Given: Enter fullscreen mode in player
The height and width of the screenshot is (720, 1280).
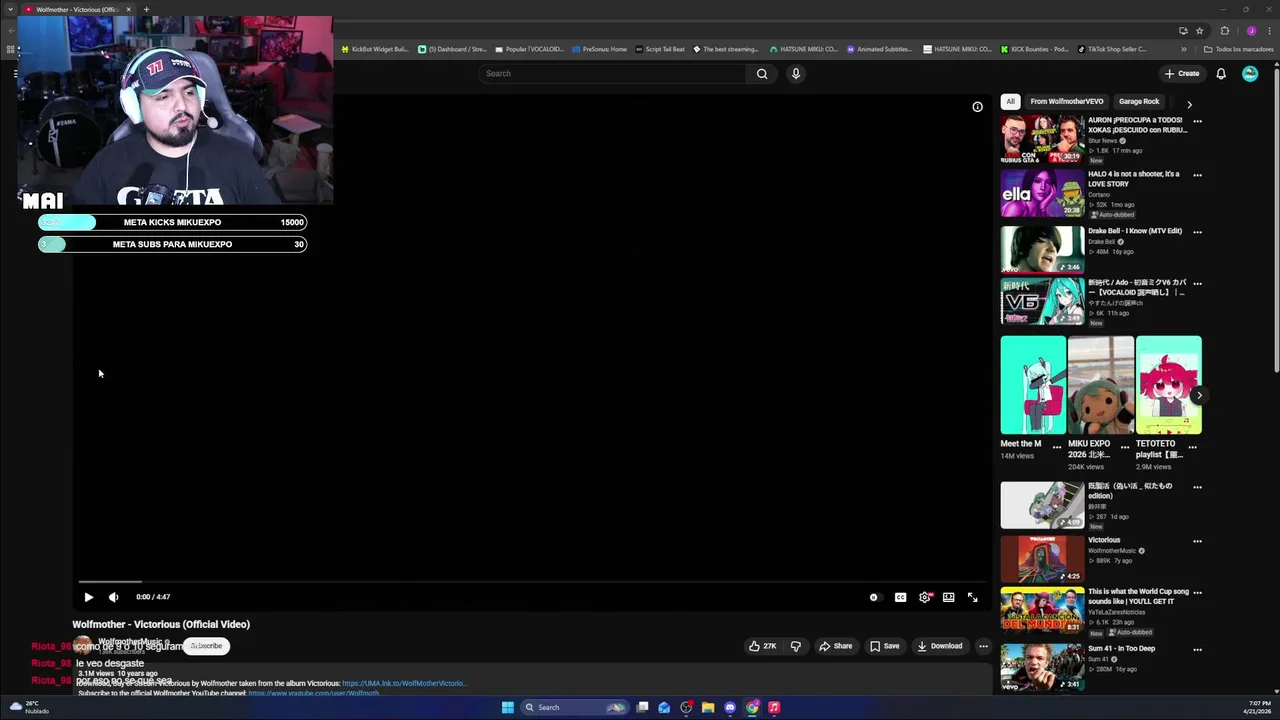Looking at the screenshot, I should (x=972, y=597).
